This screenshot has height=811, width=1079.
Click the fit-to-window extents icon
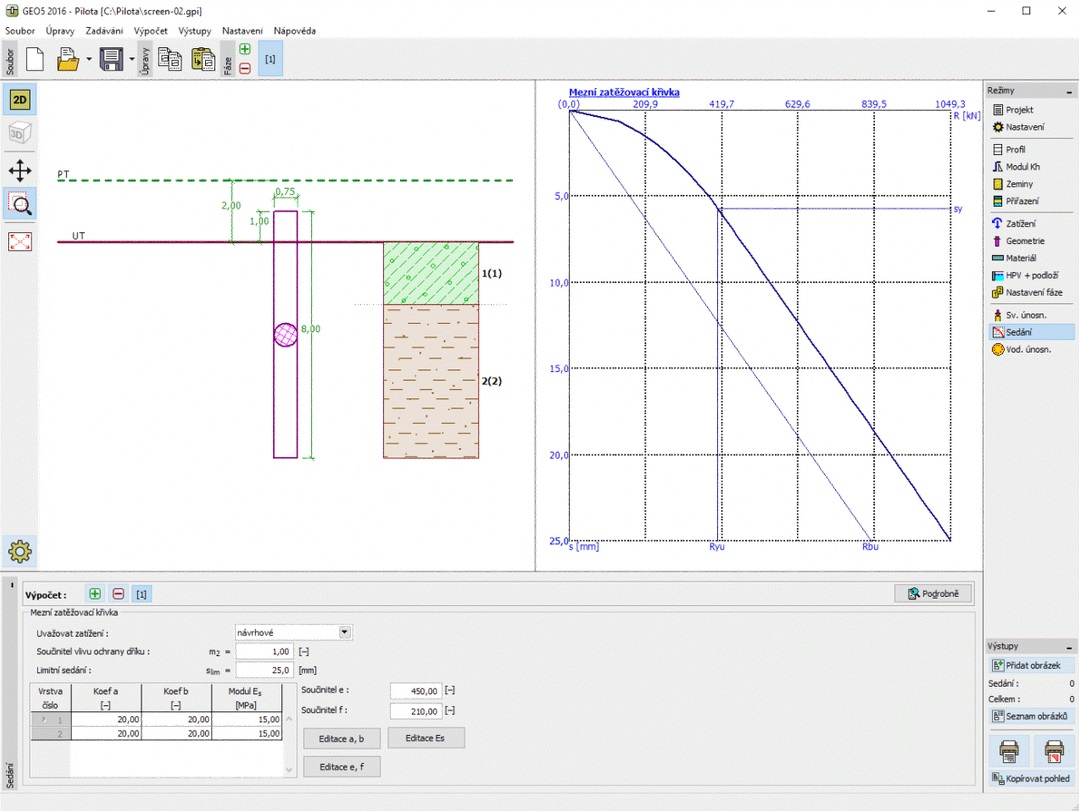20,241
